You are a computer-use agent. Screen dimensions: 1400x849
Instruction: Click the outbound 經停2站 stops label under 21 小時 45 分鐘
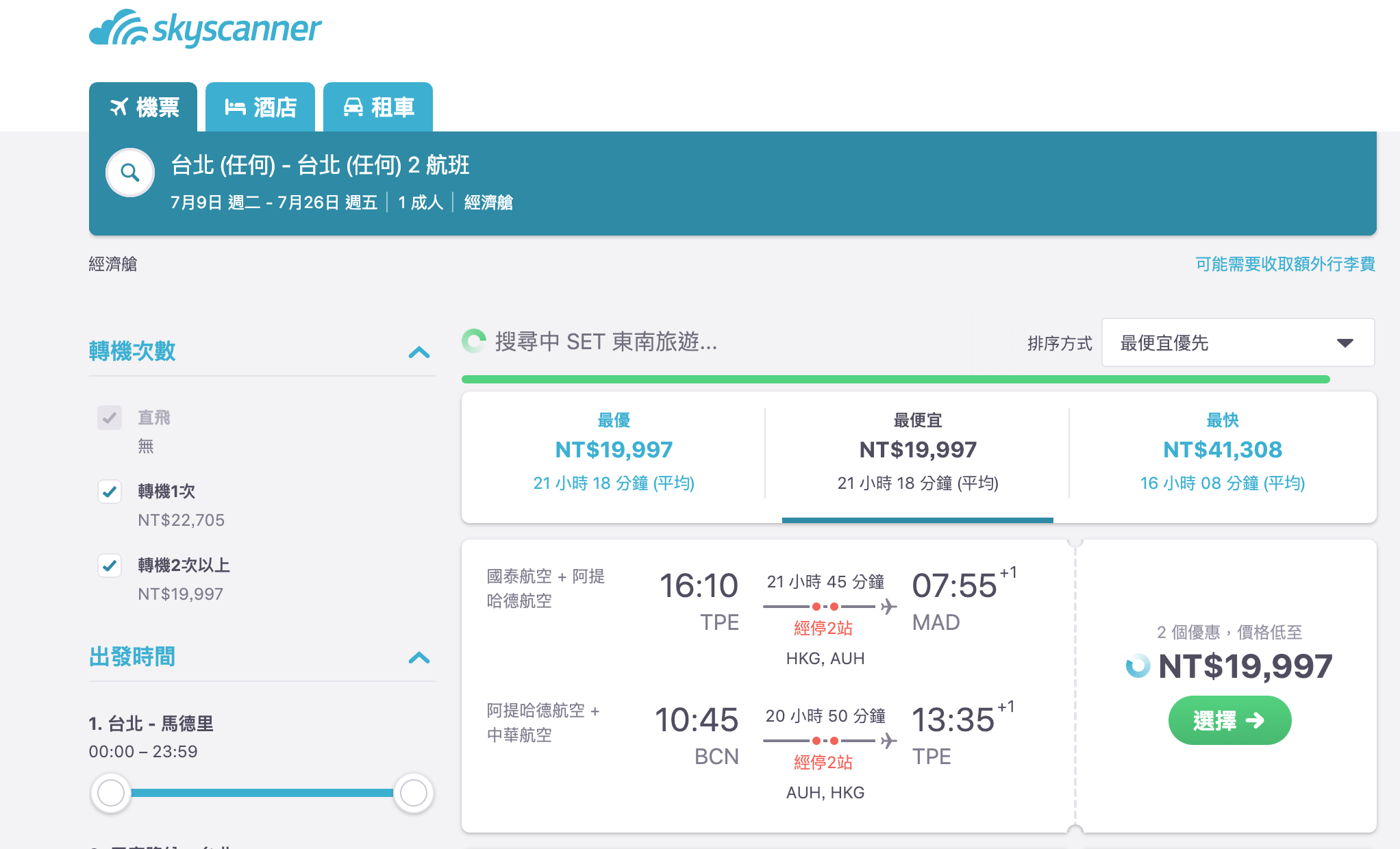tap(823, 628)
